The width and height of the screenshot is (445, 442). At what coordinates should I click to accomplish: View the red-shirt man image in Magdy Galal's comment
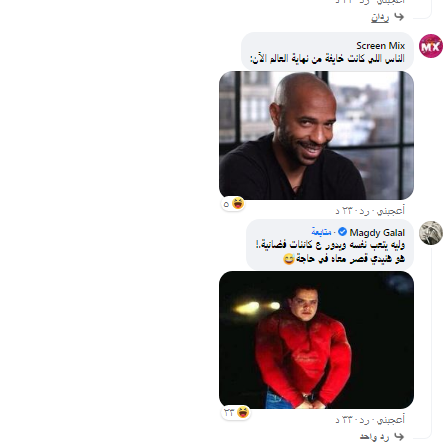coord(316,340)
